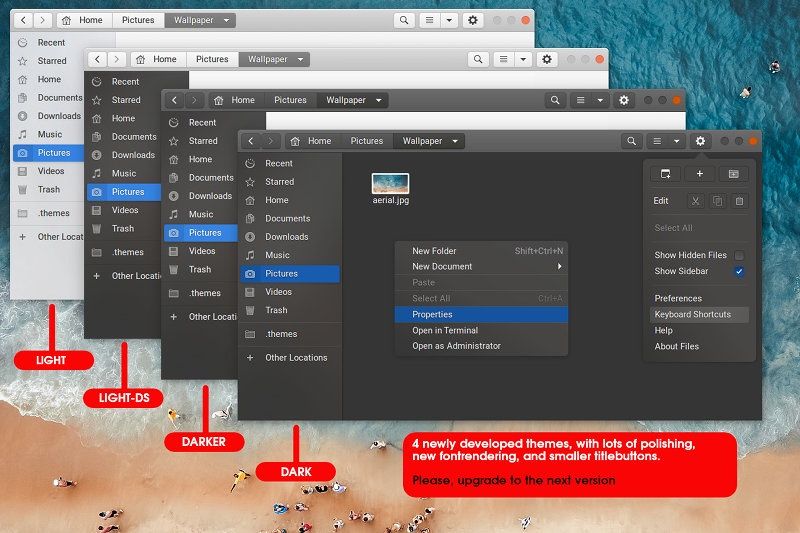Open view options dropdown in Darker window

click(600, 100)
